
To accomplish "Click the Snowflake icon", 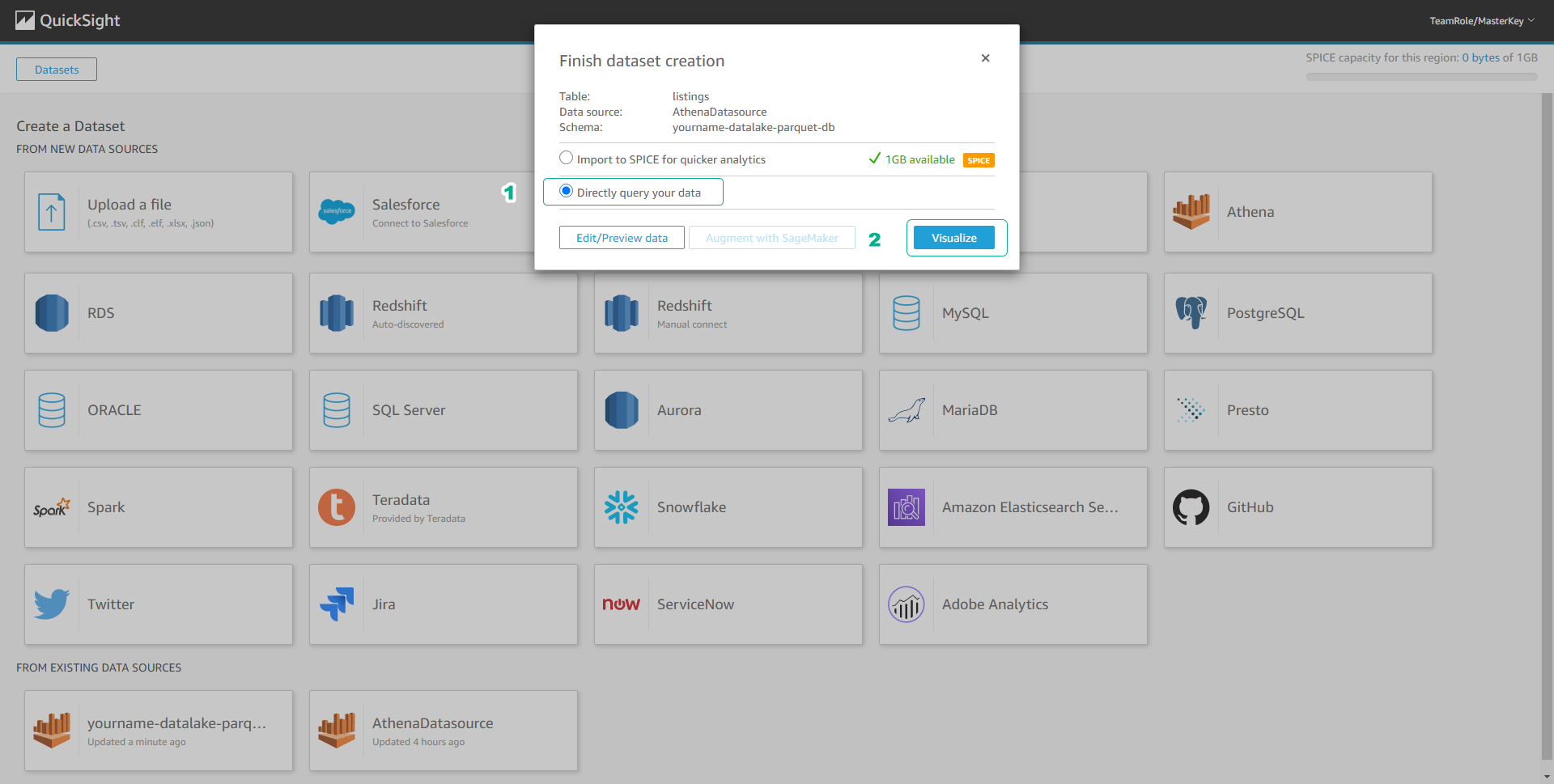I will (x=622, y=507).
